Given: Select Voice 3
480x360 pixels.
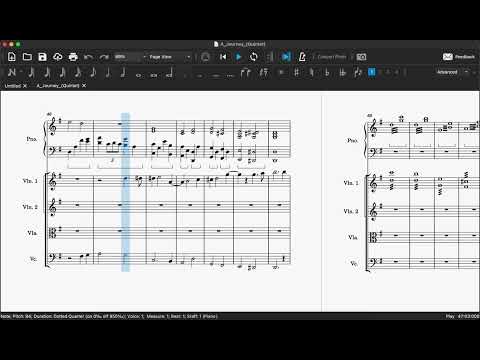Looking at the screenshot, I should pos(388,72).
